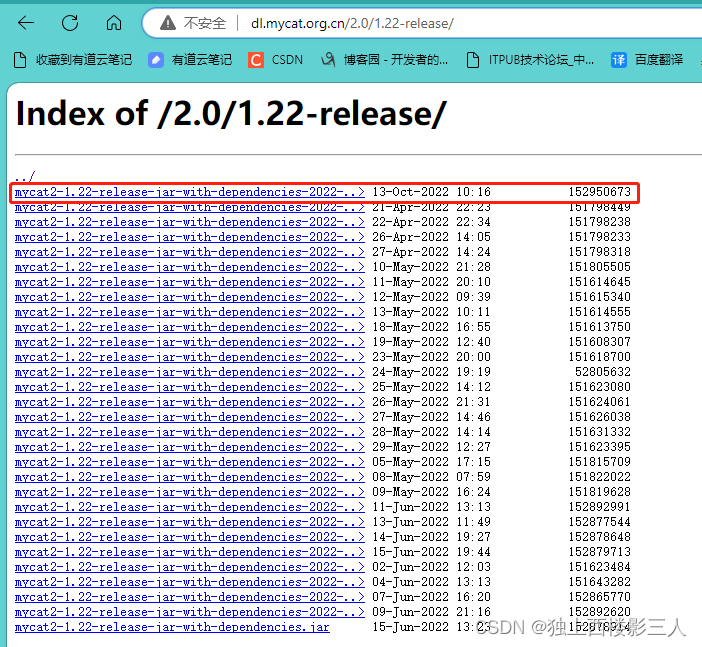Click the ITPUB bookmark page icon
Viewport: 702px width, 647px height.
pos(473,60)
